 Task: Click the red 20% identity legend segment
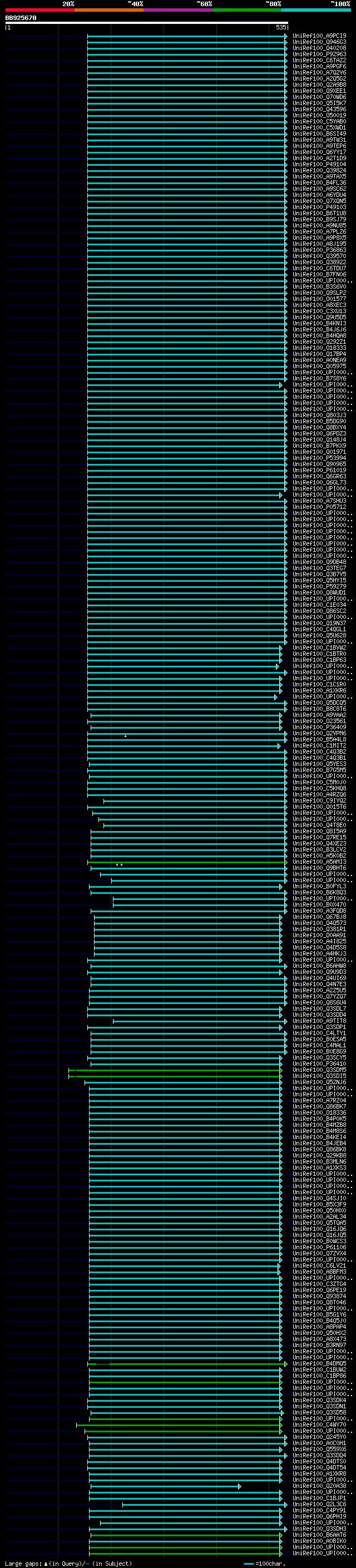pyautogui.click(x=39, y=10)
